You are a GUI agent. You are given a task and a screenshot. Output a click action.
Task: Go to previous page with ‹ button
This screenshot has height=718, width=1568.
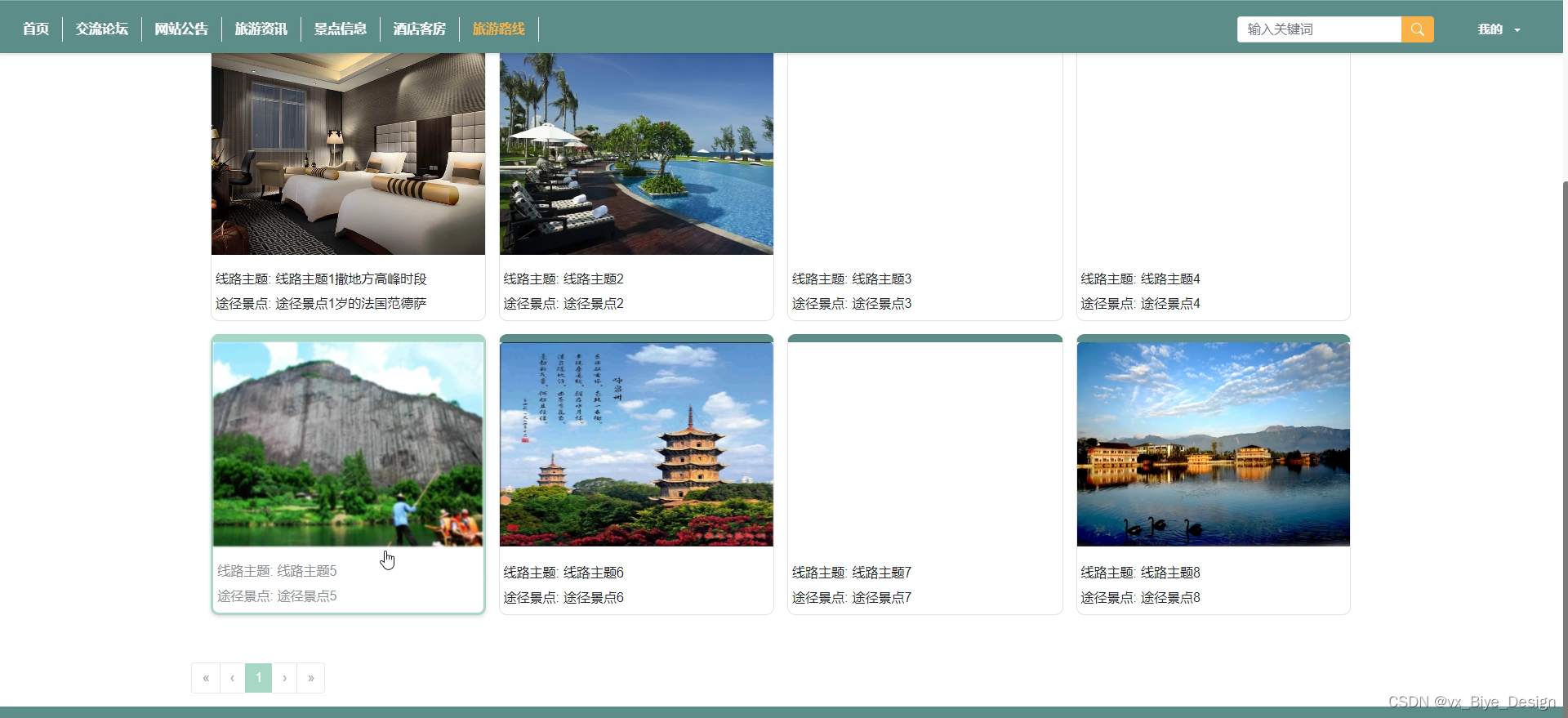[233, 678]
